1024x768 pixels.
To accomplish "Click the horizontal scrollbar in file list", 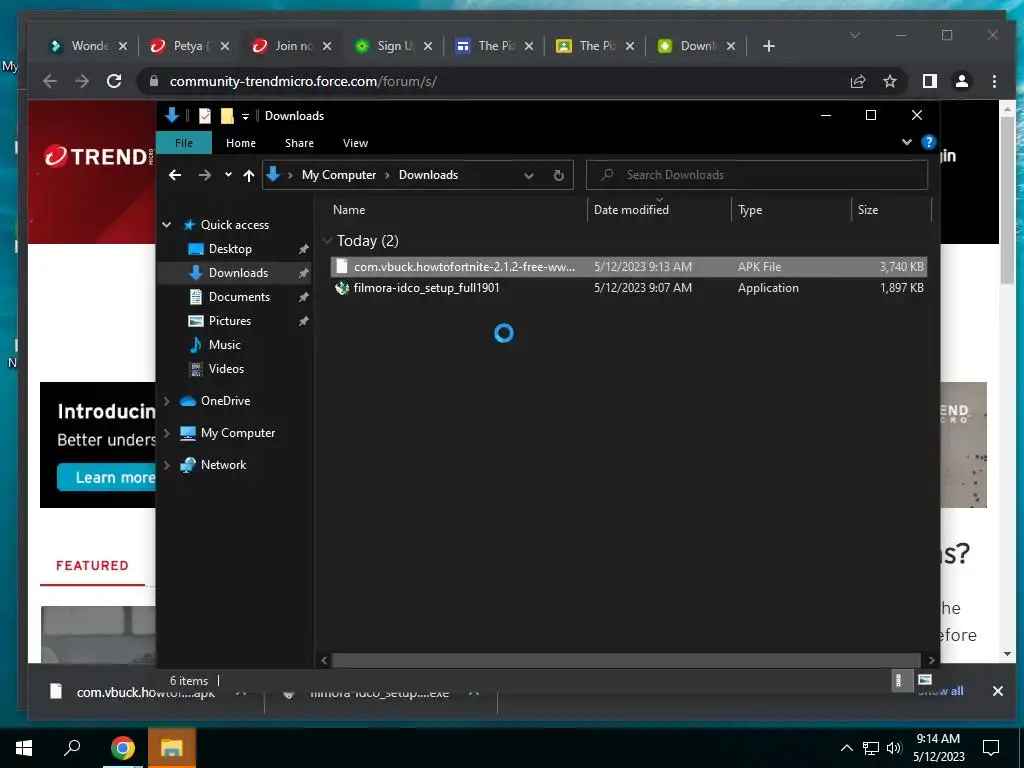I will tap(626, 660).
